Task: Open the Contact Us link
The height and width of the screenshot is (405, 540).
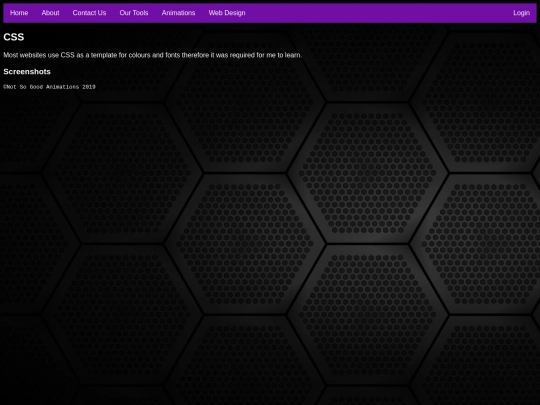Action: point(89,13)
